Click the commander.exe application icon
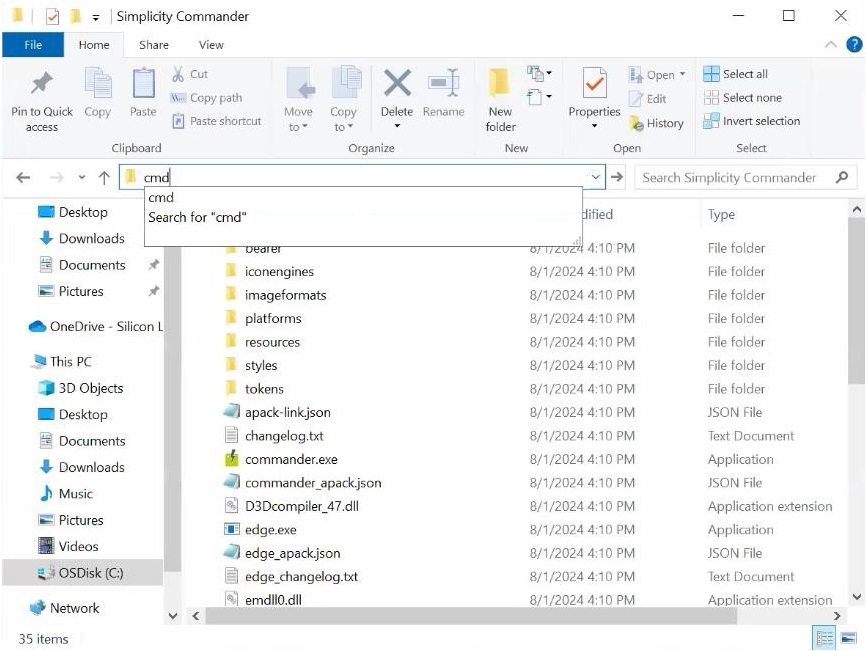This screenshot has height=651, width=867. pos(231,460)
